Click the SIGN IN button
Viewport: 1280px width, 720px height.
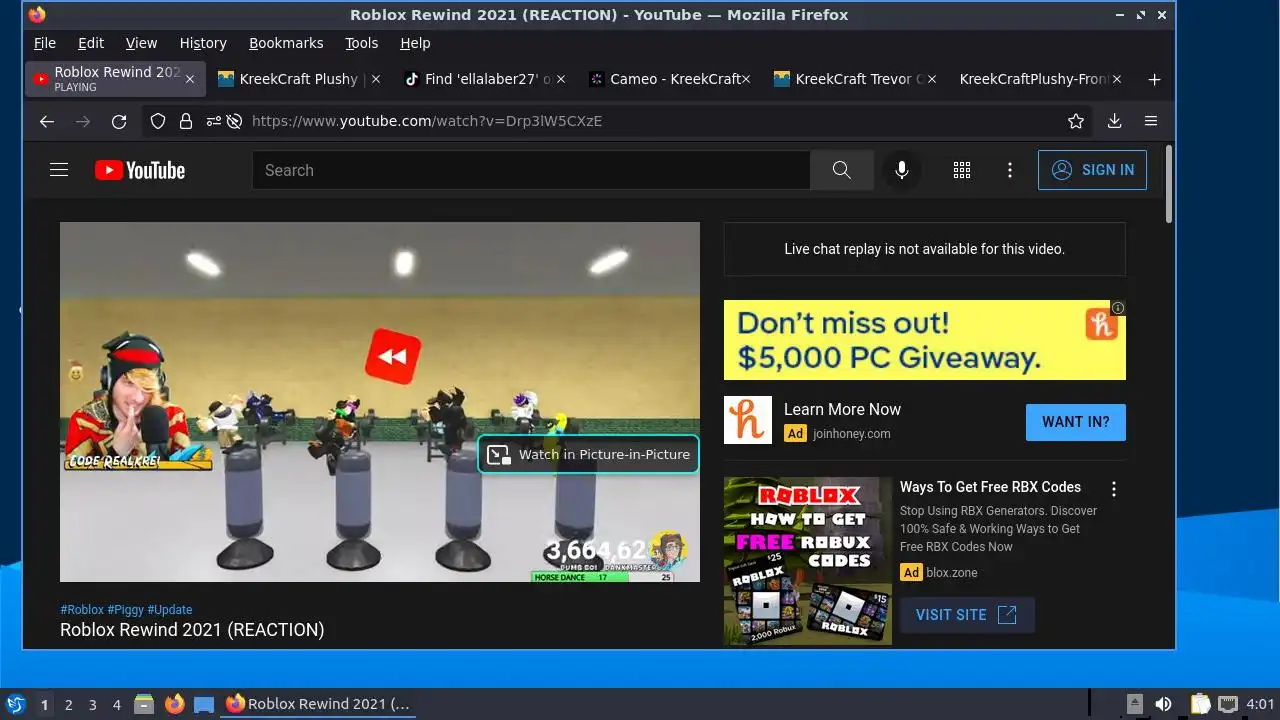(1092, 170)
